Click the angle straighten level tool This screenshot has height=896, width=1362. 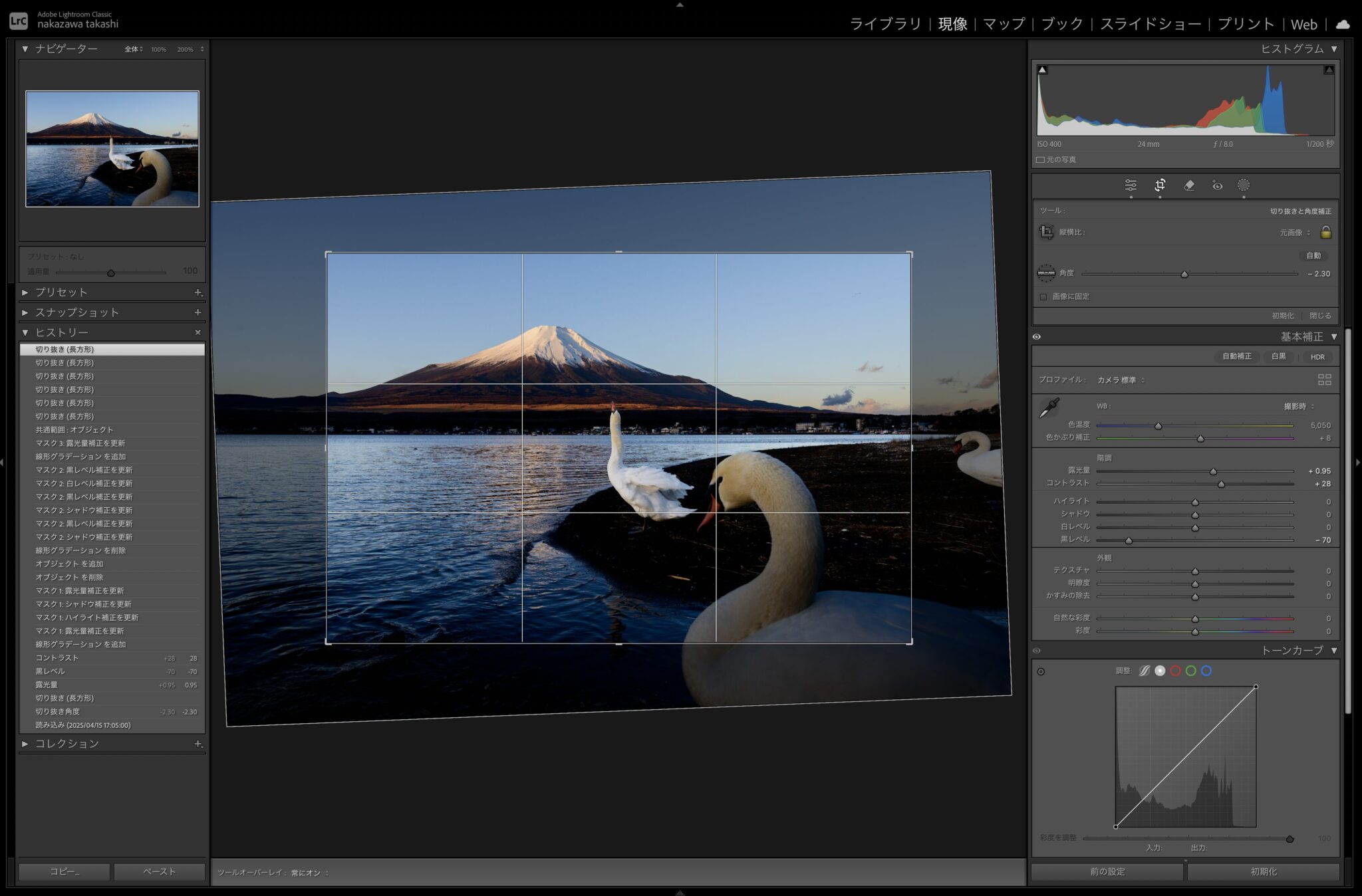pos(1046,273)
